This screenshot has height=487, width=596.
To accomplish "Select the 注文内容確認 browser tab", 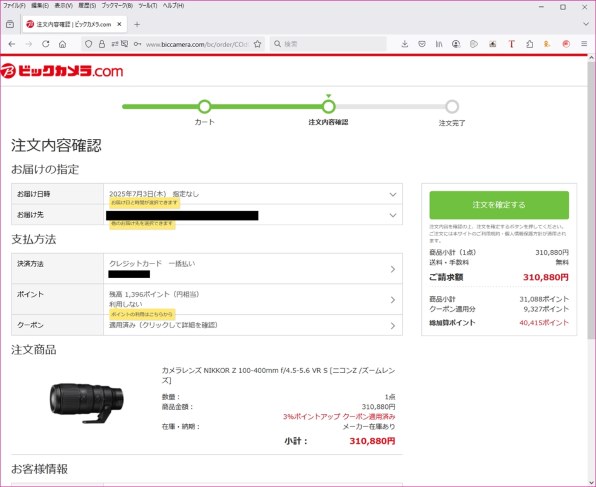I will pyautogui.click(x=74, y=24).
